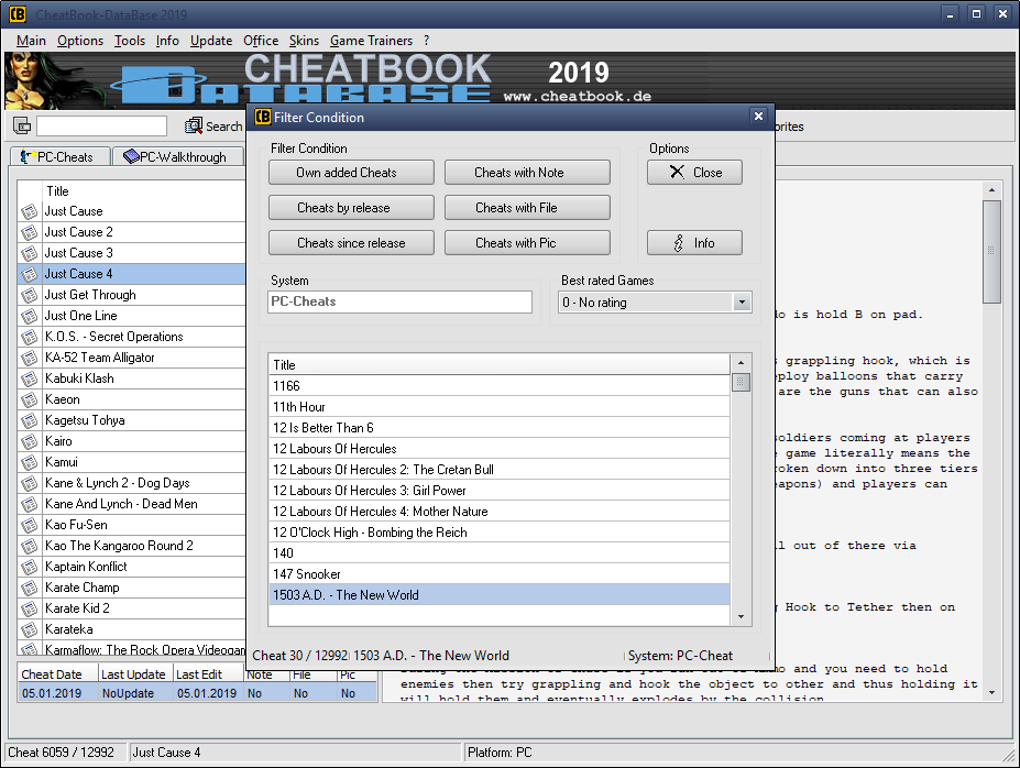Select 11th Hour in the filter list
The width and height of the screenshot is (1020, 768).
pyautogui.click(x=499, y=406)
